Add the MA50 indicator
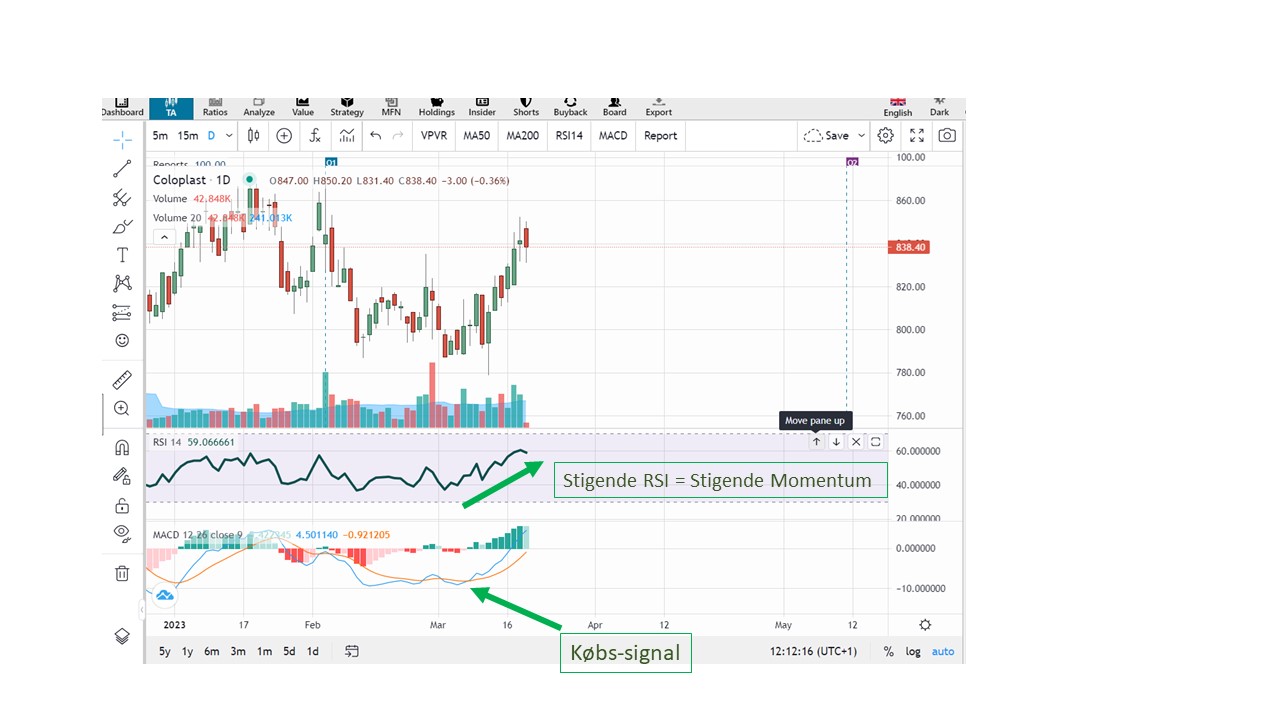 476,136
